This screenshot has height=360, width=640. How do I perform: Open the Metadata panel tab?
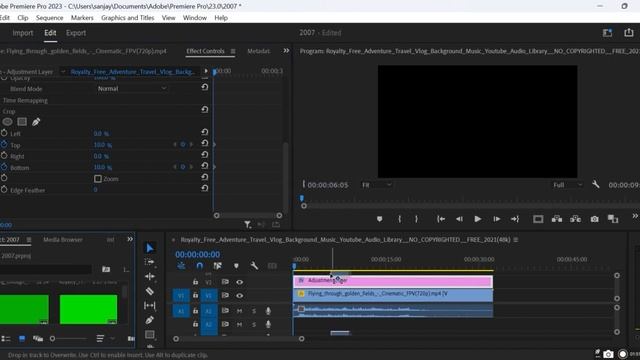pos(258,51)
